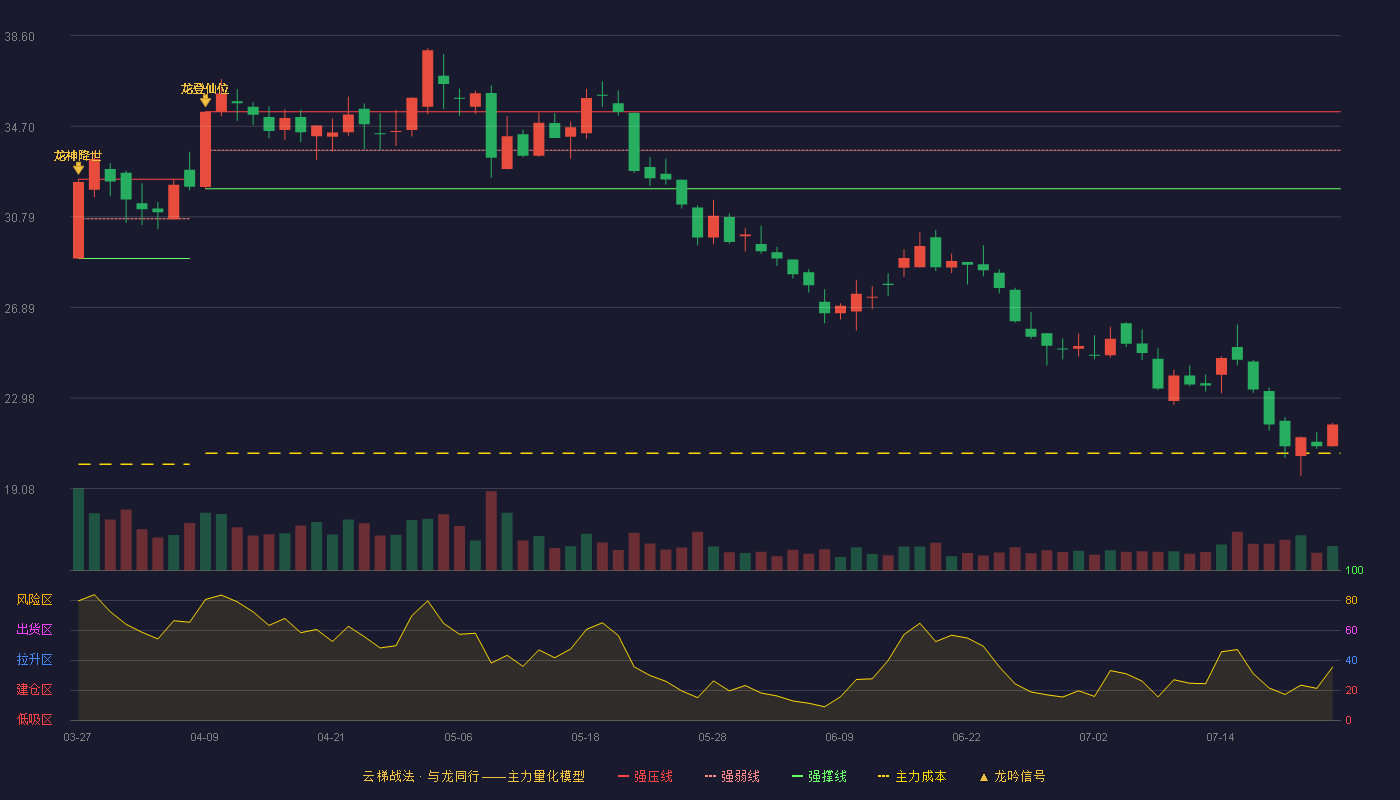Click the 34.70 price axis label
The width and height of the screenshot is (1400, 800).
point(20,127)
